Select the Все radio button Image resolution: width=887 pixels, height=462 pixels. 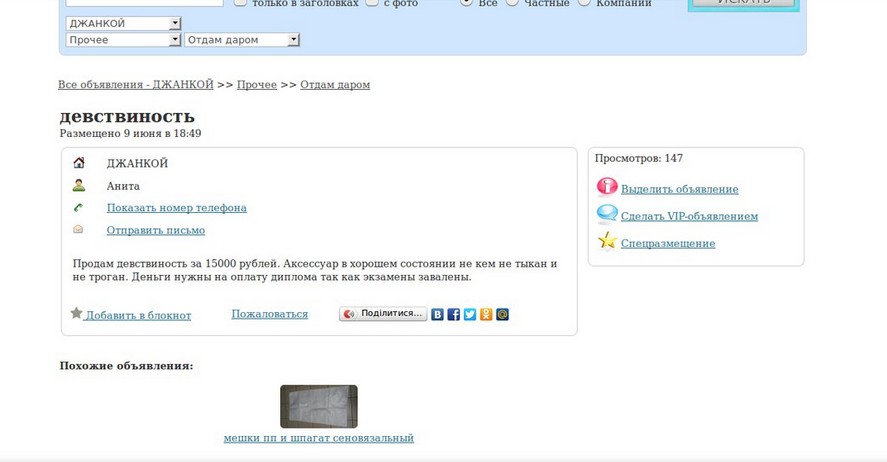coord(466,2)
